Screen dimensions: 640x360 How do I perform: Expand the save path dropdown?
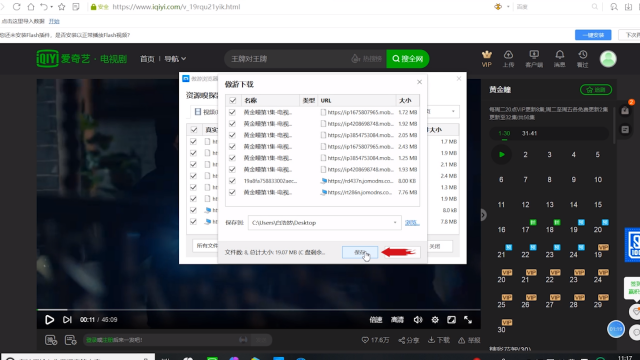coord(395,222)
